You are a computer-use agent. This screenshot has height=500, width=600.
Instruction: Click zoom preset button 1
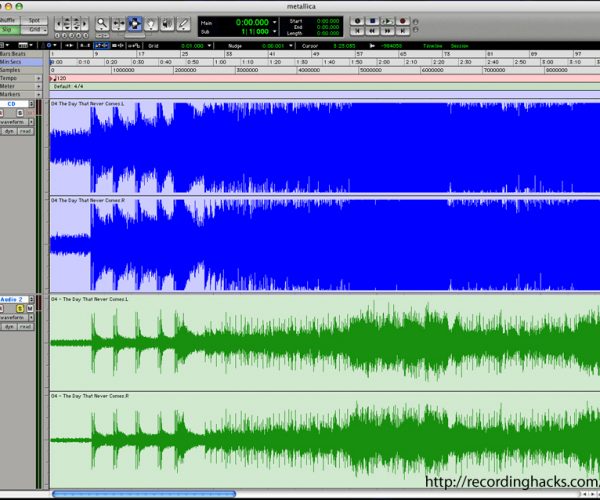pyautogui.click(x=57, y=36)
